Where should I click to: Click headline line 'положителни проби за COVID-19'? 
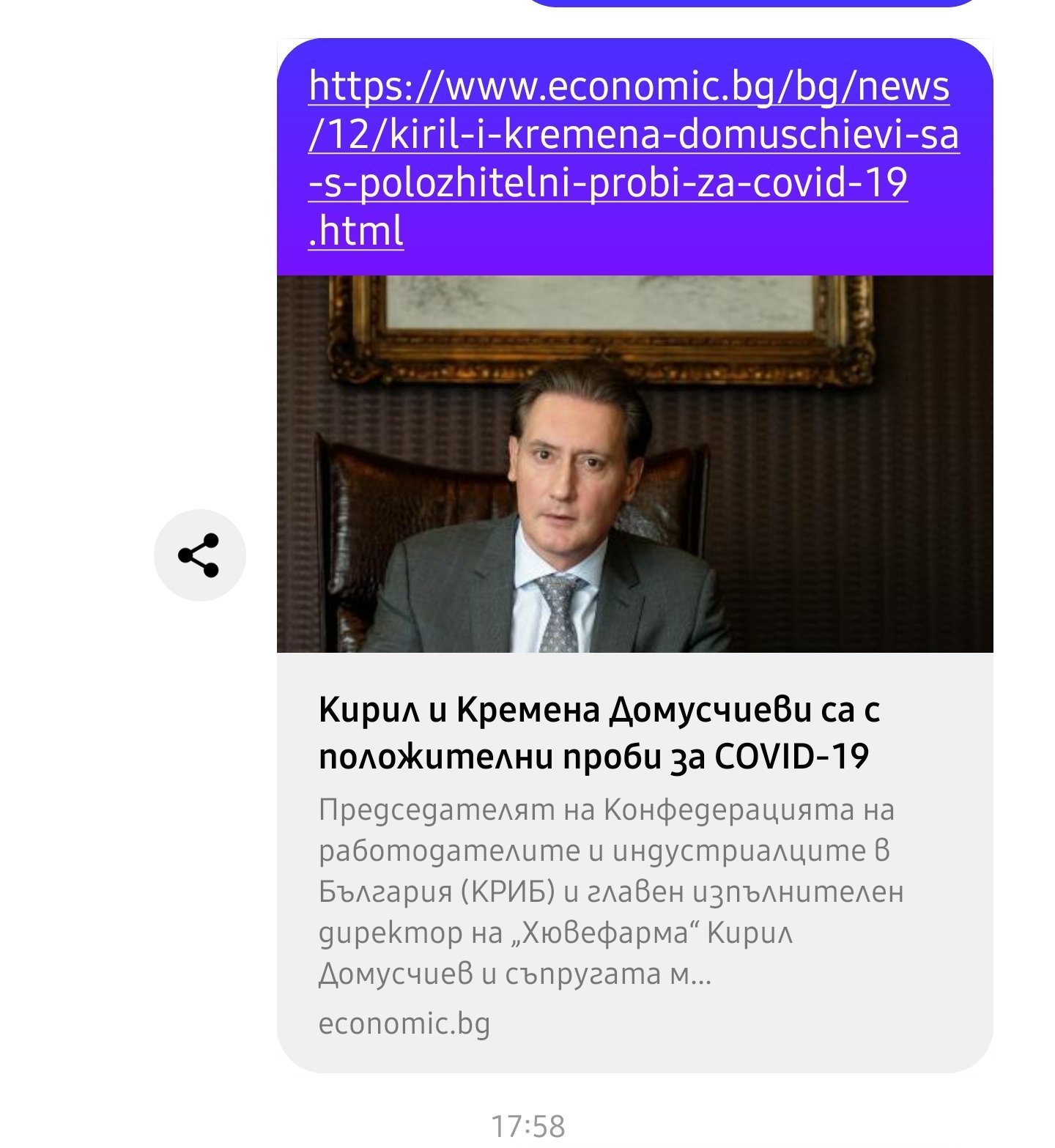pyautogui.click(x=594, y=756)
